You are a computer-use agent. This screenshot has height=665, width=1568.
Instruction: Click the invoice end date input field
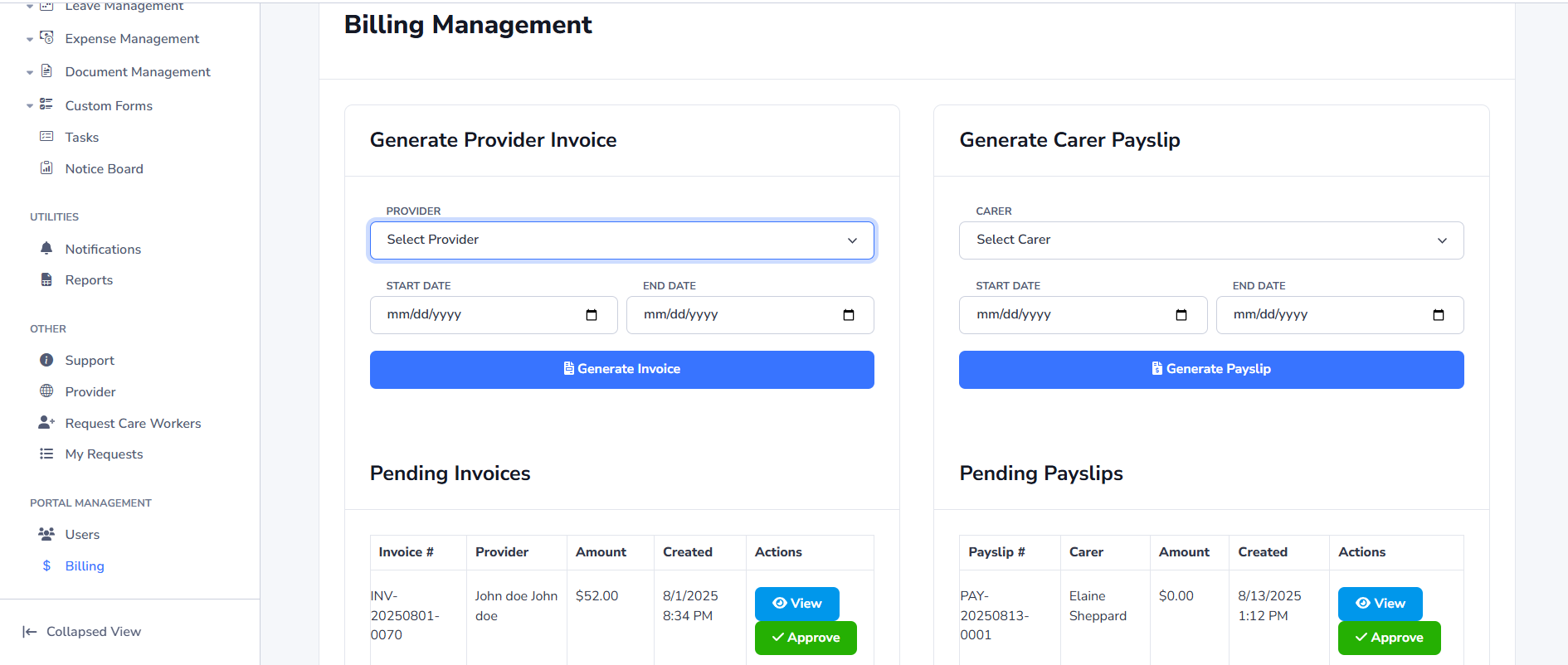(x=734, y=315)
